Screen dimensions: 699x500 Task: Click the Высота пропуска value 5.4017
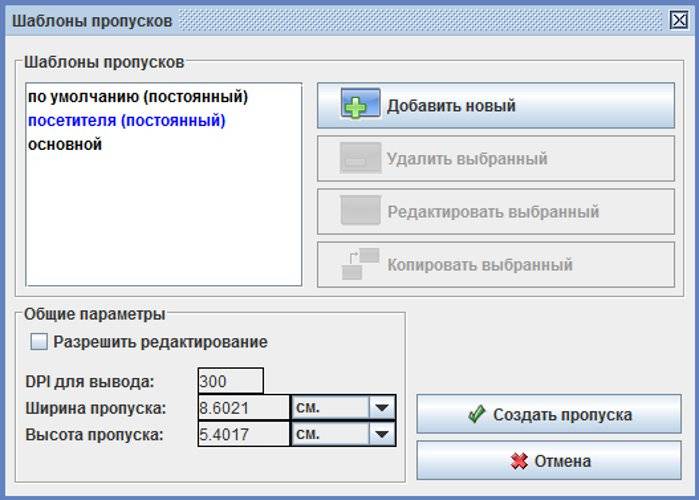click(243, 435)
